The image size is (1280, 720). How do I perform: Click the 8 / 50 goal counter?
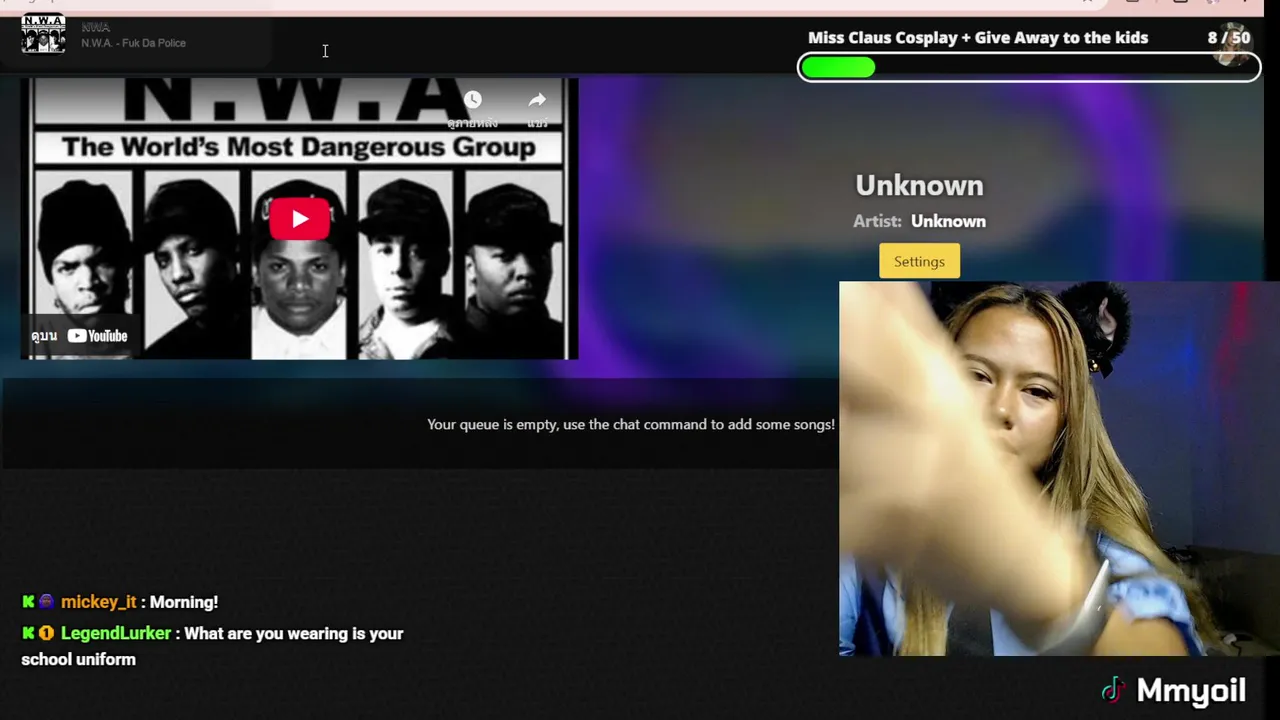pos(1229,38)
